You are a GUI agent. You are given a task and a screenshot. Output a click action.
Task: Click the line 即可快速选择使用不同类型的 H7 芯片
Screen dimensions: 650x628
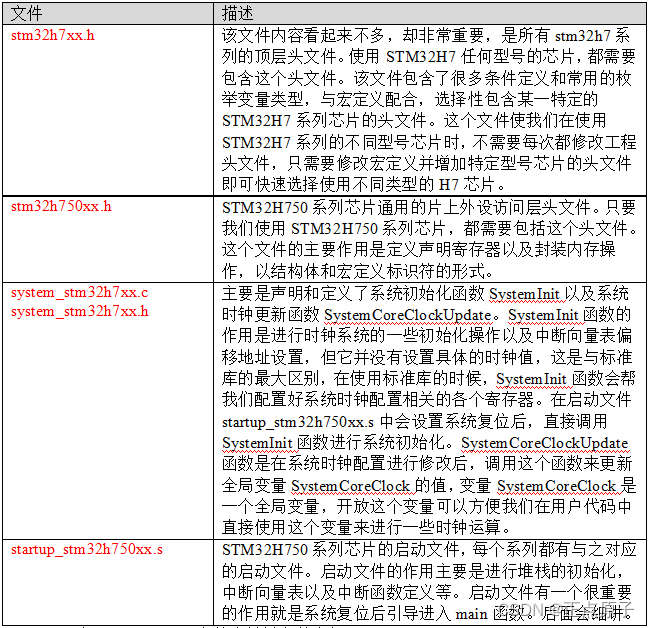pyautogui.click(x=363, y=184)
